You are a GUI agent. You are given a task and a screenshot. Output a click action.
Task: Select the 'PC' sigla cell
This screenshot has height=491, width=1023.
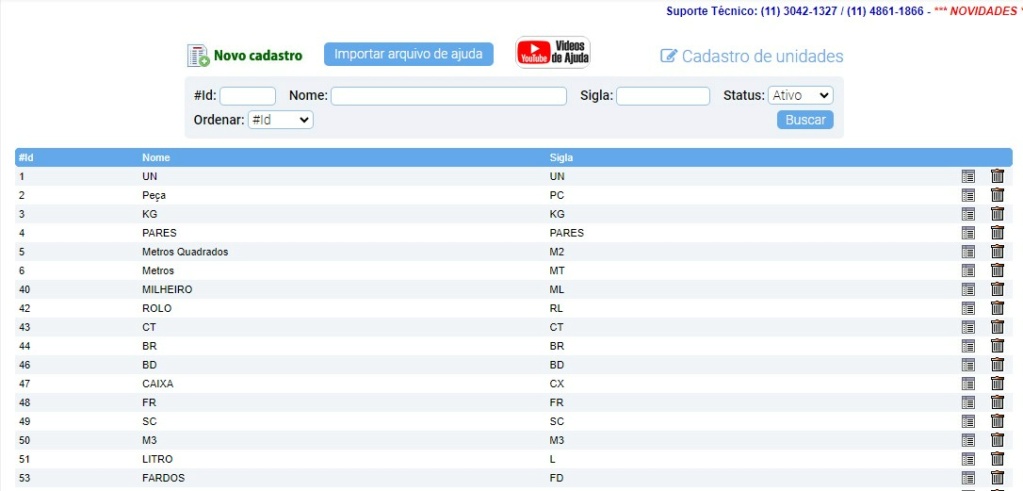click(x=557, y=195)
